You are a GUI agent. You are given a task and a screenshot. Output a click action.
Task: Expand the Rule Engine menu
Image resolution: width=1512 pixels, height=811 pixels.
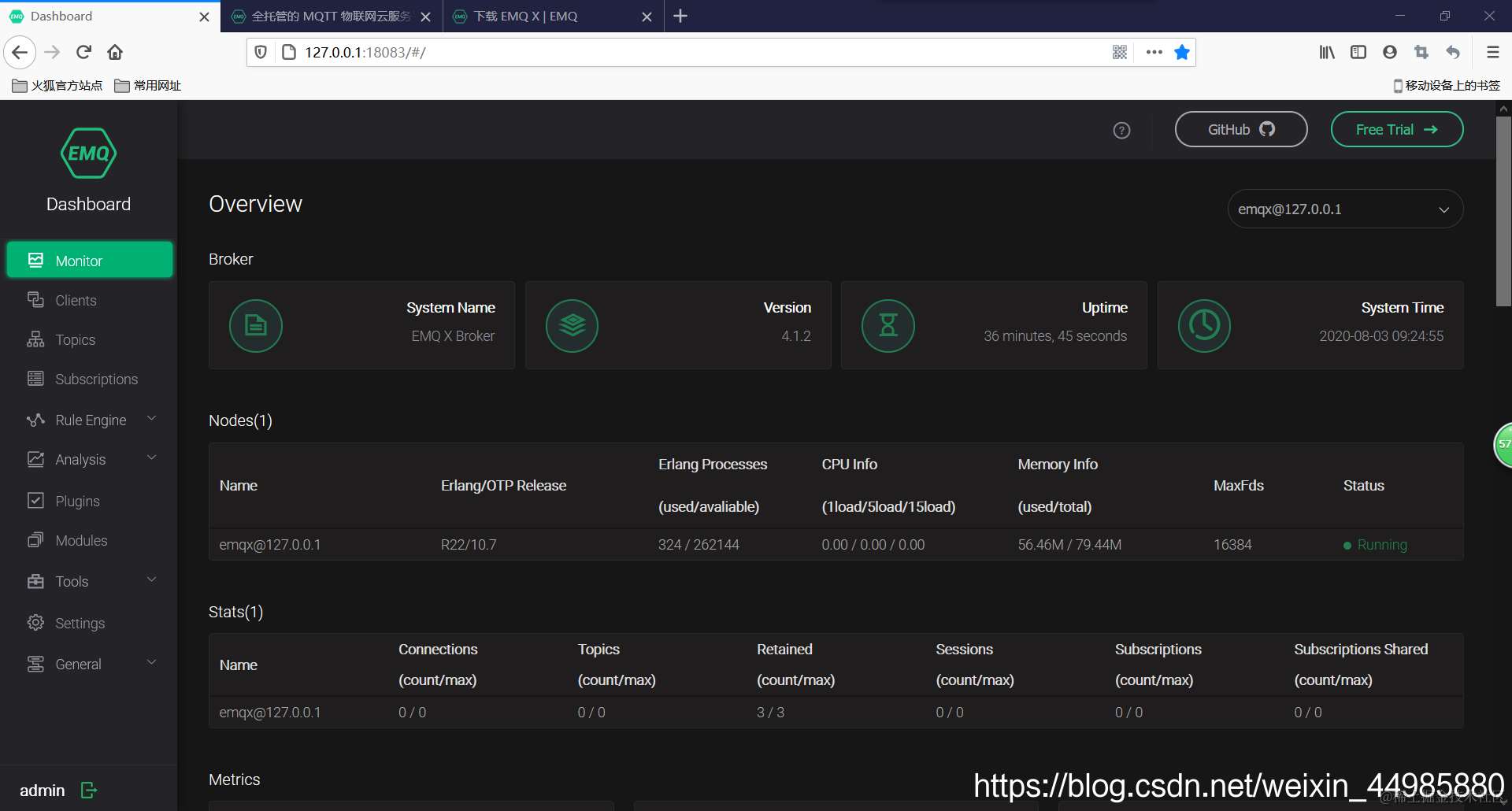click(91, 420)
